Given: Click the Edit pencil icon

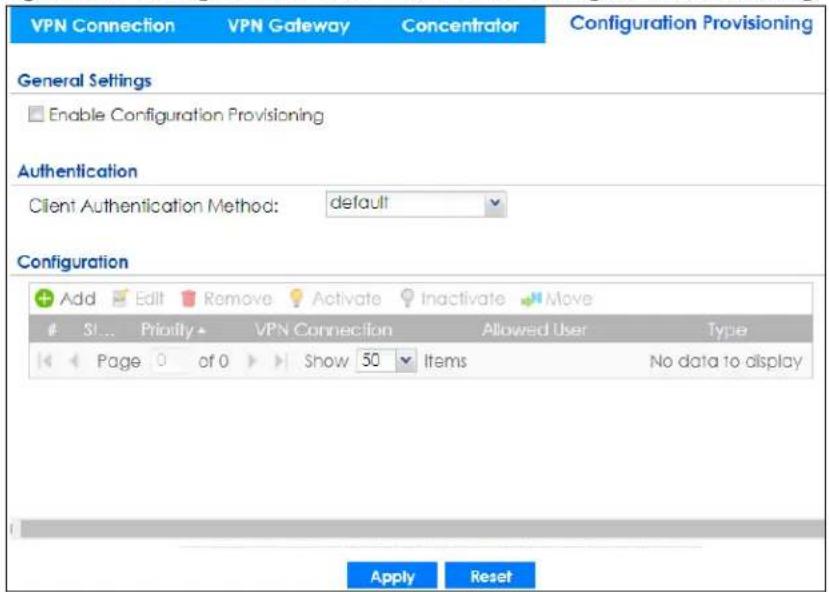Looking at the screenshot, I should click(121, 299).
